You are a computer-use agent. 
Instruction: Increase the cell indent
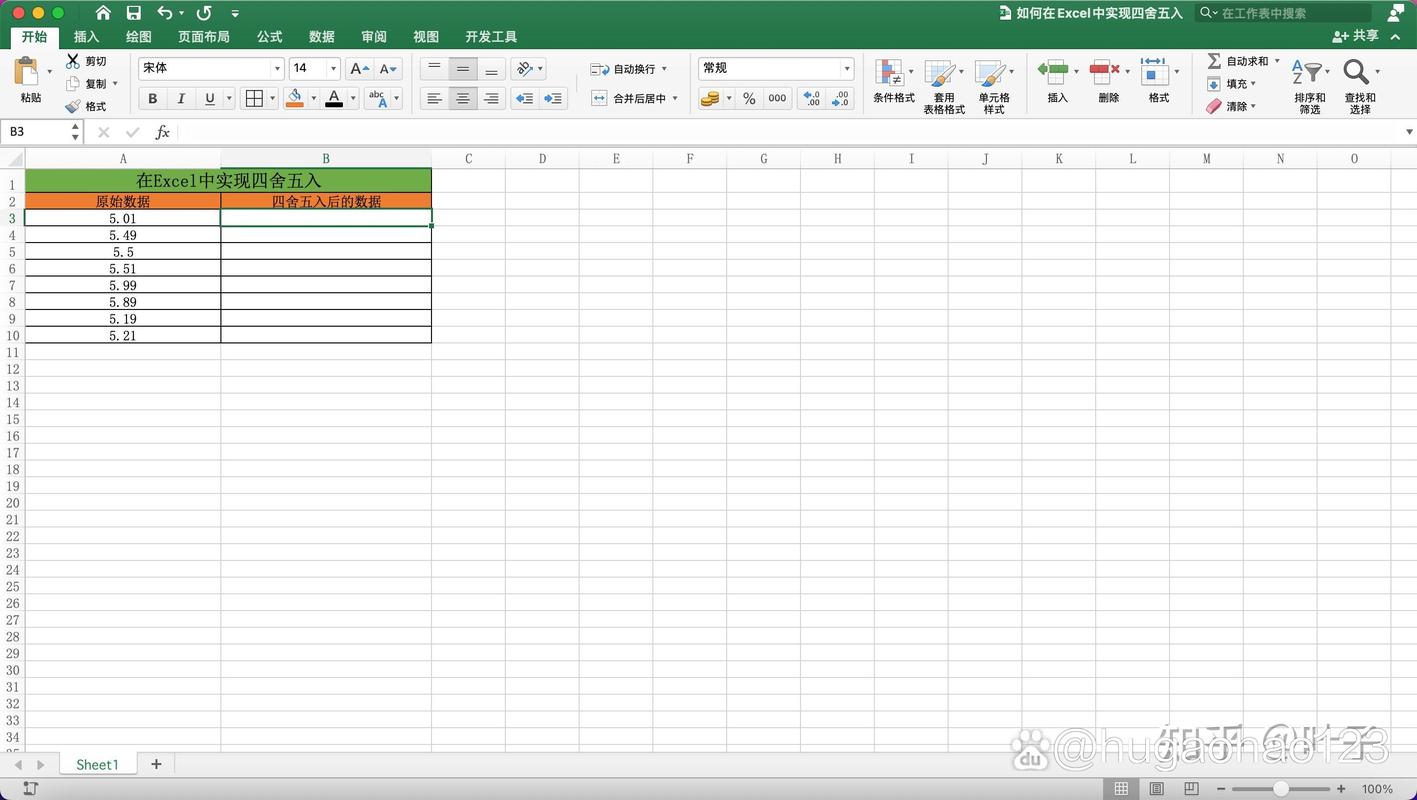pos(553,98)
